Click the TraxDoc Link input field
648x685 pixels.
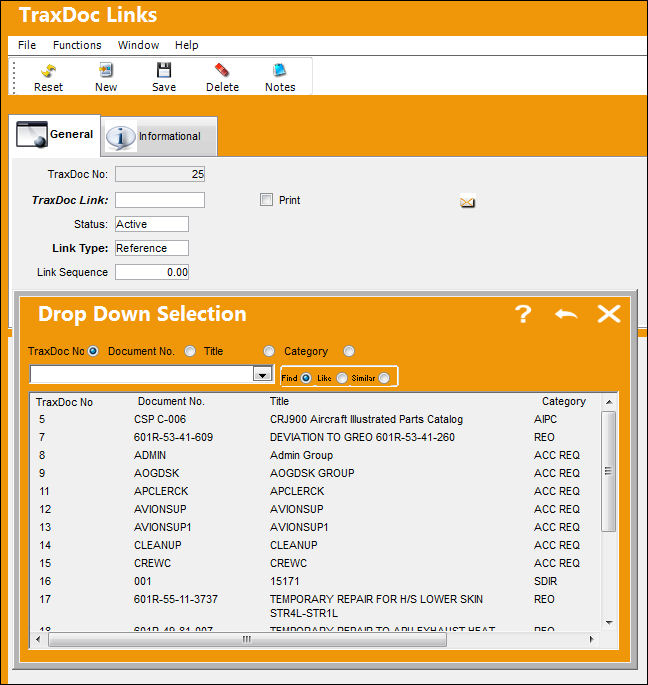point(159,200)
